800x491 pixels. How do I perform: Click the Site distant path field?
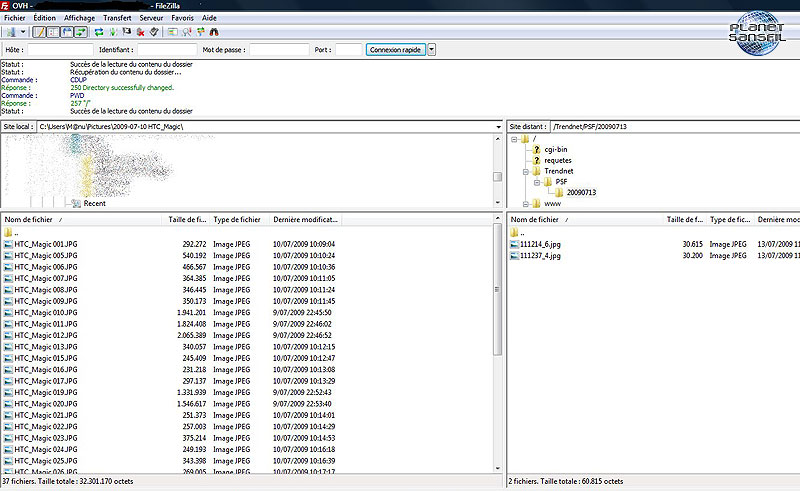point(675,127)
